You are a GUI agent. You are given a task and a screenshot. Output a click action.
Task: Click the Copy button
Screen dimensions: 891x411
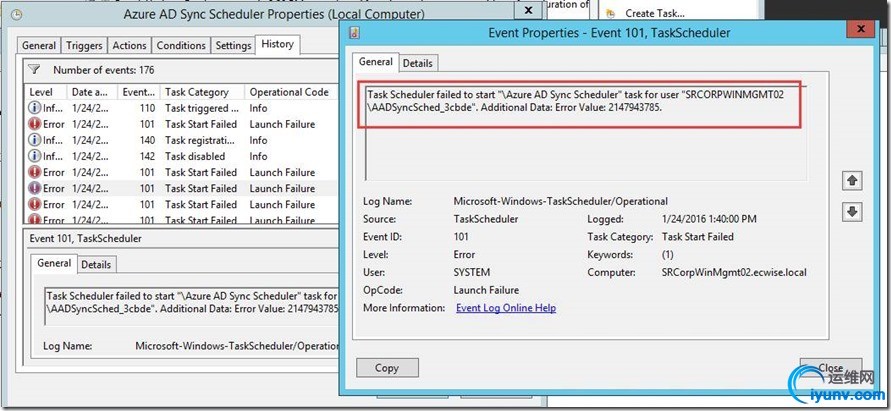point(387,368)
